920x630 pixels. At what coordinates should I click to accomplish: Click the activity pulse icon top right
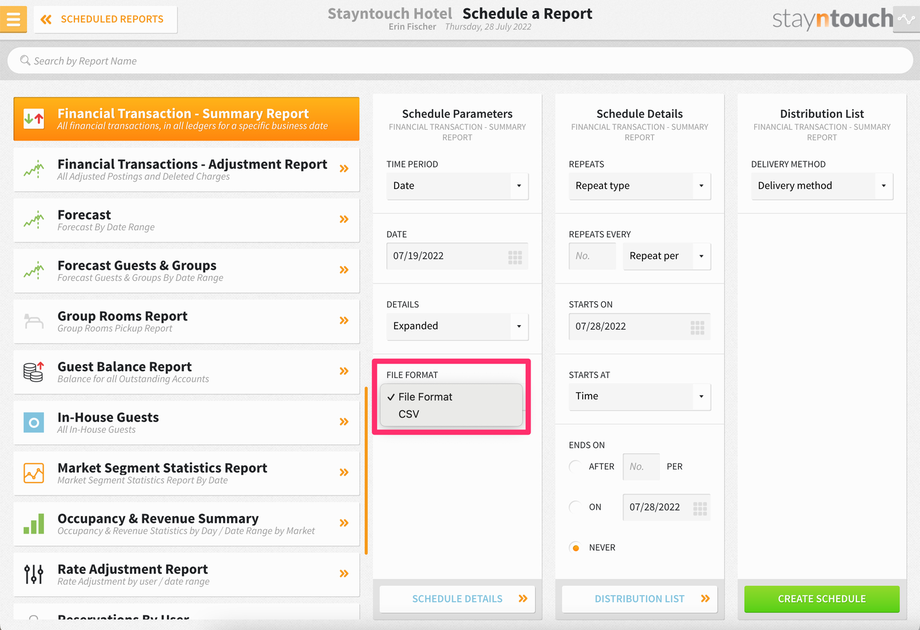coord(906,19)
